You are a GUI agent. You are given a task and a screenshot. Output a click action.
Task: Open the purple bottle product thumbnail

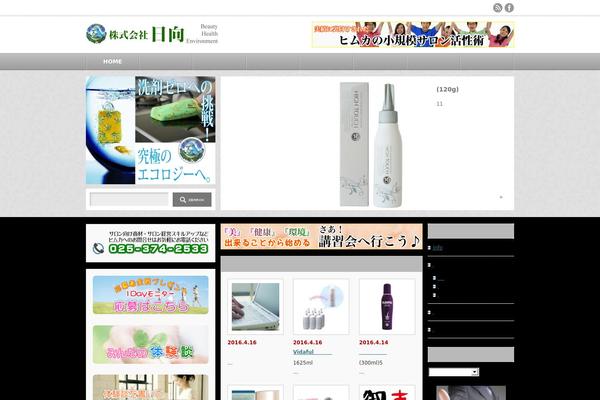click(x=387, y=307)
